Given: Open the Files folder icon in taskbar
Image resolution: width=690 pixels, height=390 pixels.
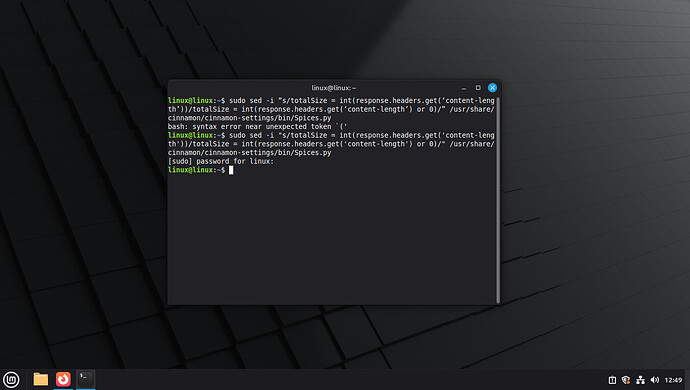Looking at the screenshot, I should point(40,379).
